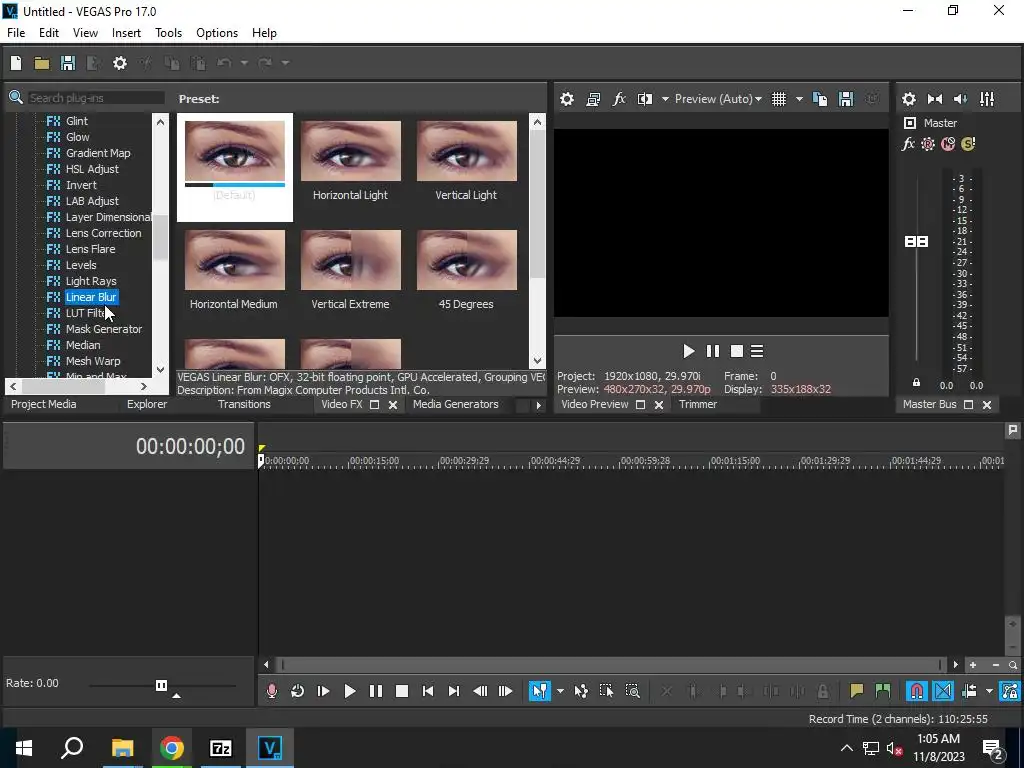
Task: Save snapshot to file in preview toolbar
Action: click(x=846, y=99)
